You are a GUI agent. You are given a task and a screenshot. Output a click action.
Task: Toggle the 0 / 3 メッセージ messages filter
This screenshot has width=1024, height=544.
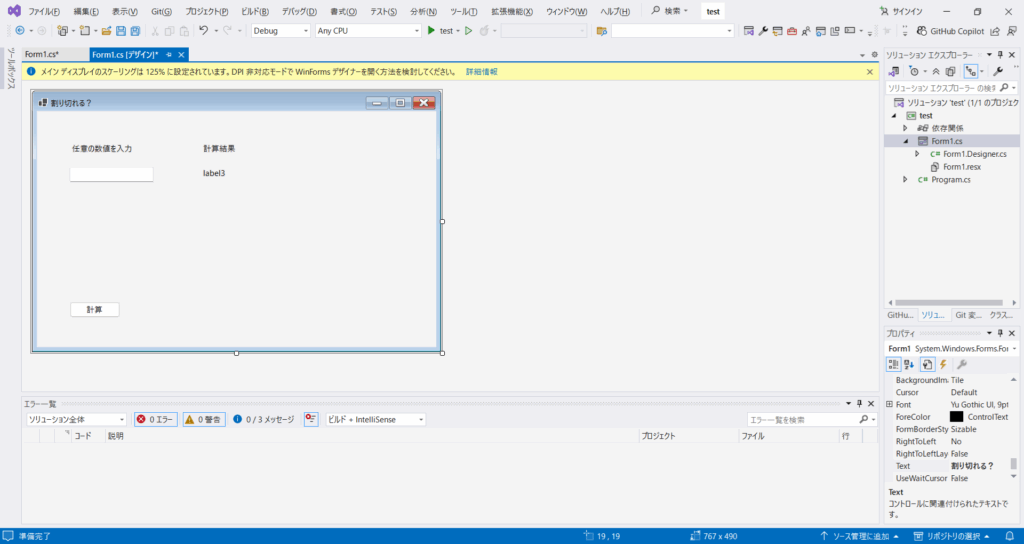click(x=264, y=420)
